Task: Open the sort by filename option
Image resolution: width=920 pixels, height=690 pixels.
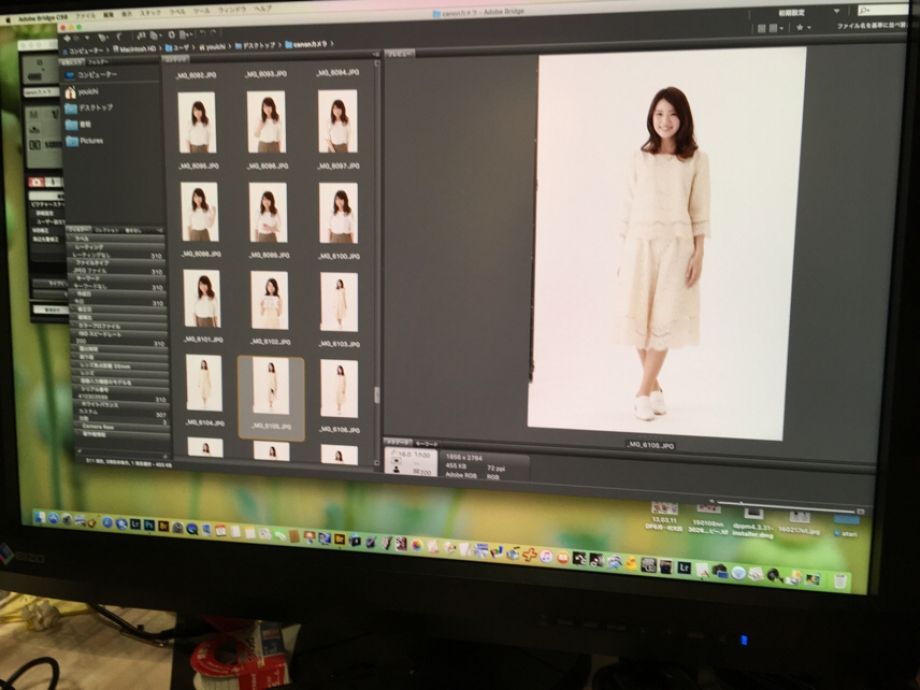Action: 871,26
